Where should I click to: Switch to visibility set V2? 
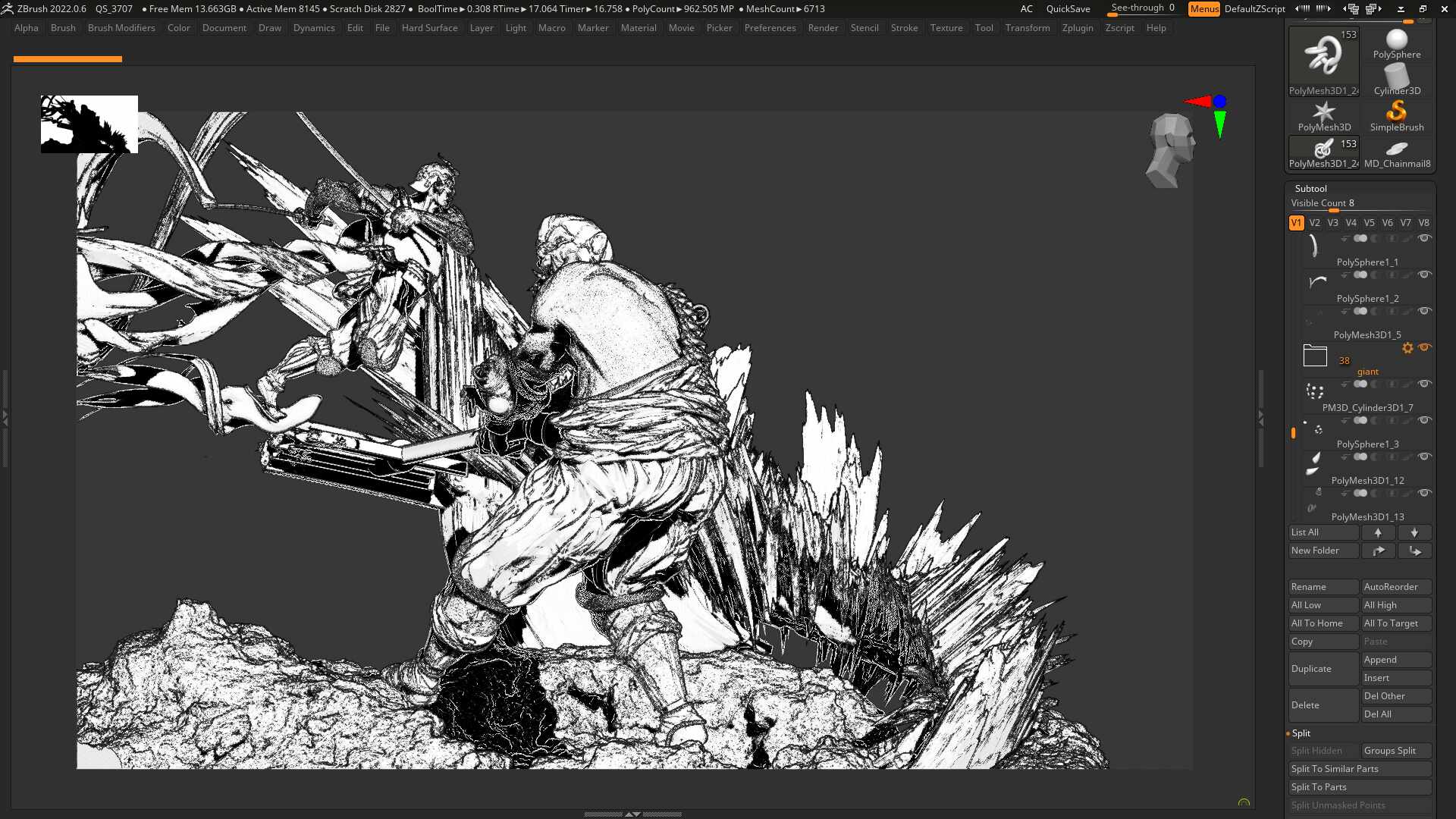(x=1314, y=223)
